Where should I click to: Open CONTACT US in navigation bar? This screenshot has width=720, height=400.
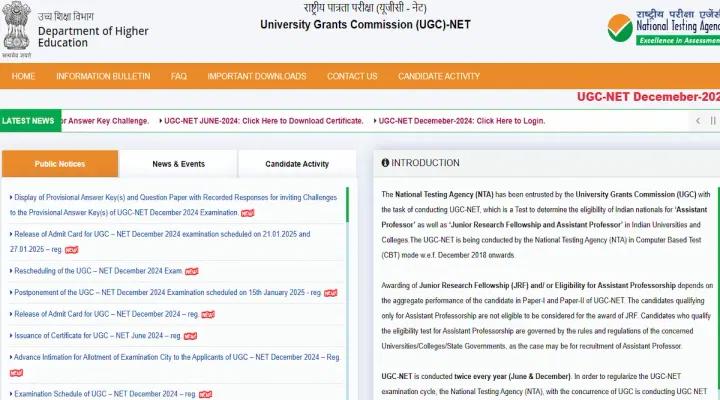[x=352, y=76]
